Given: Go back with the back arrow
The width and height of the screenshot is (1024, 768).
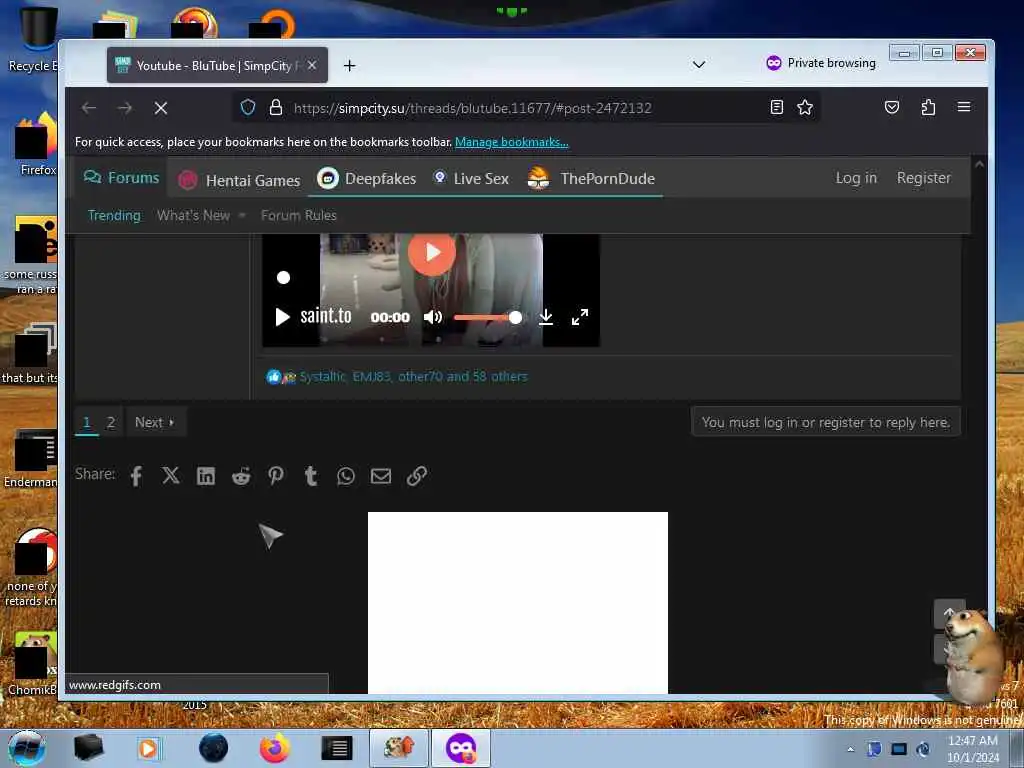Looking at the screenshot, I should (x=89, y=108).
